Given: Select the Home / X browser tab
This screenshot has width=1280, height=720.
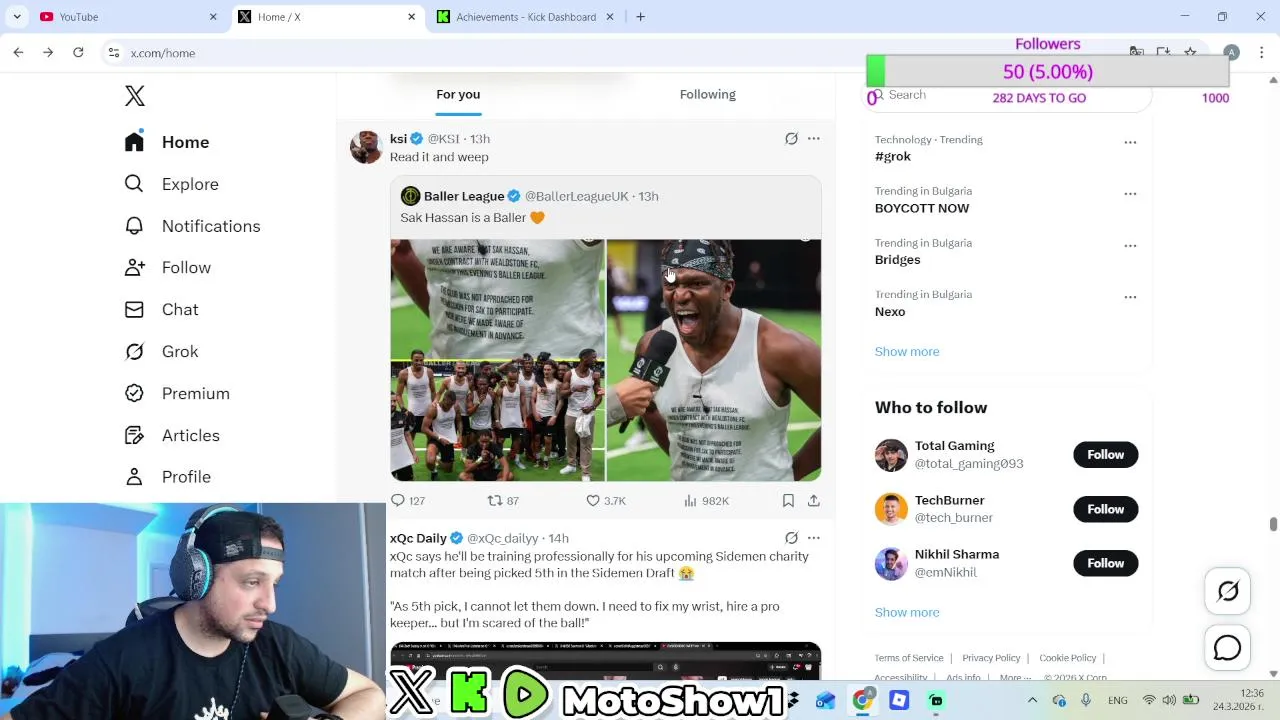Looking at the screenshot, I should tap(327, 17).
